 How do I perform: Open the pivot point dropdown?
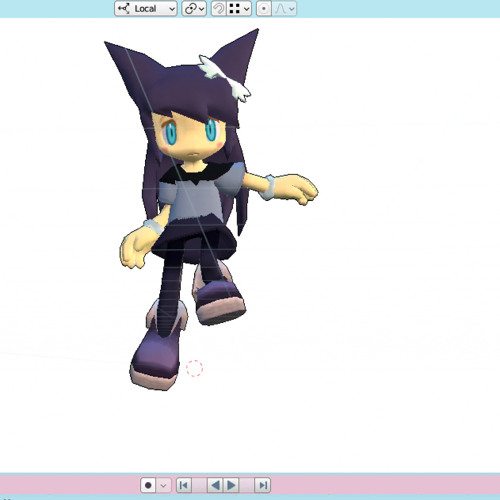pos(194,9)
